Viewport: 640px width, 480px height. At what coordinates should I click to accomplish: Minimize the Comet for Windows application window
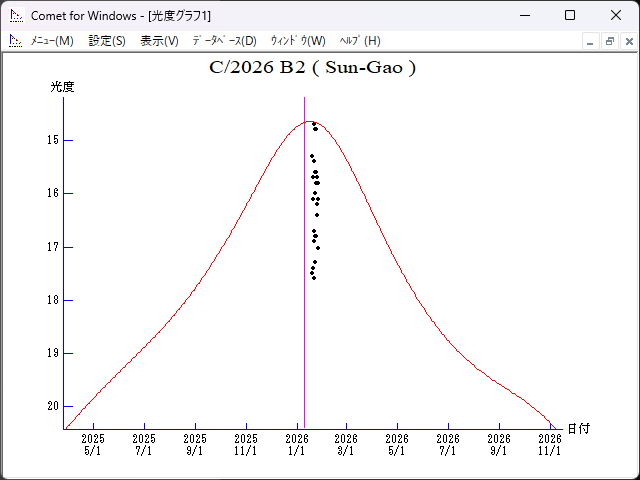[x=524, y=15]
